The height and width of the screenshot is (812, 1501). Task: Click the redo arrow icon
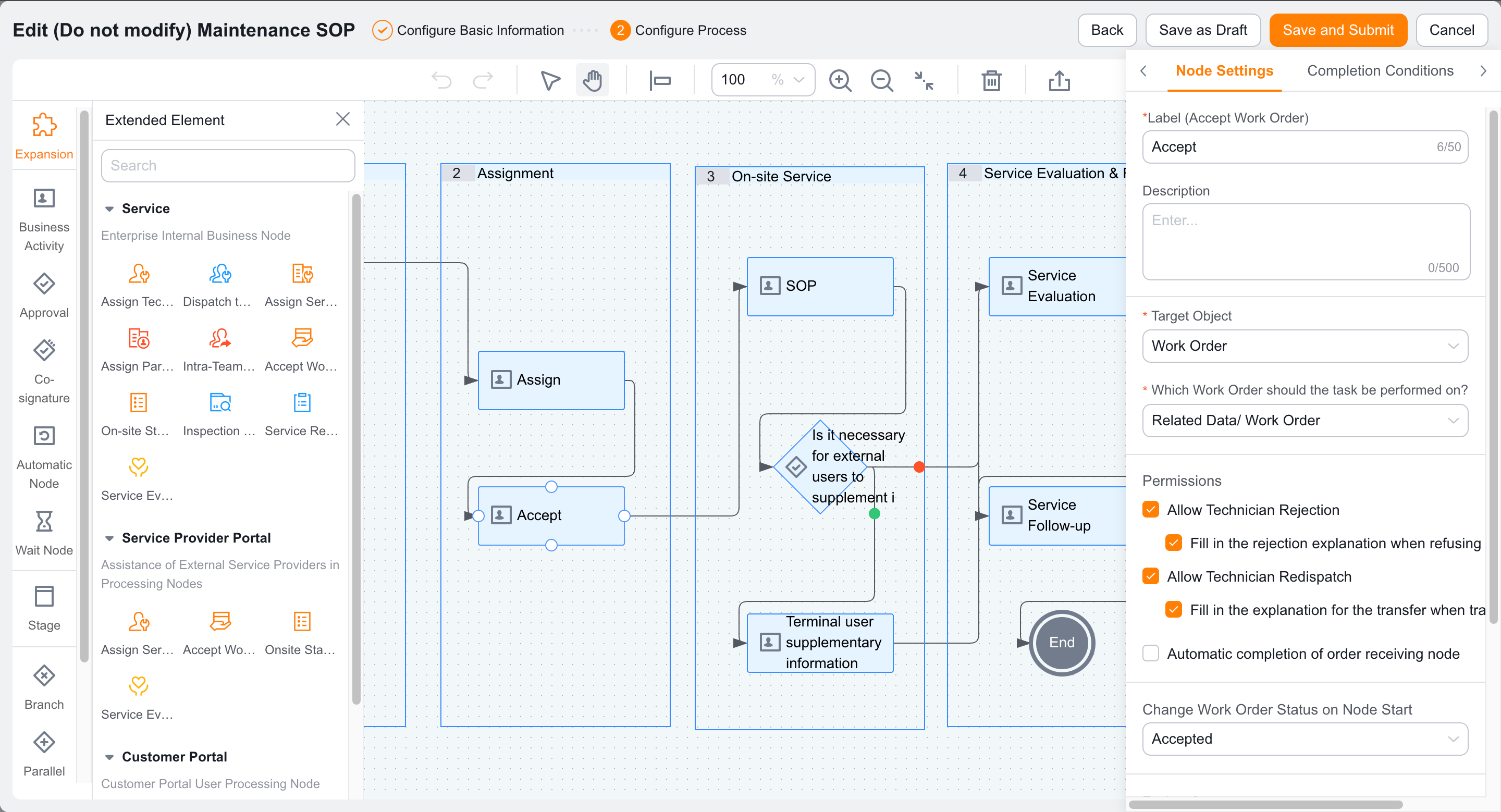coord(483,80)
